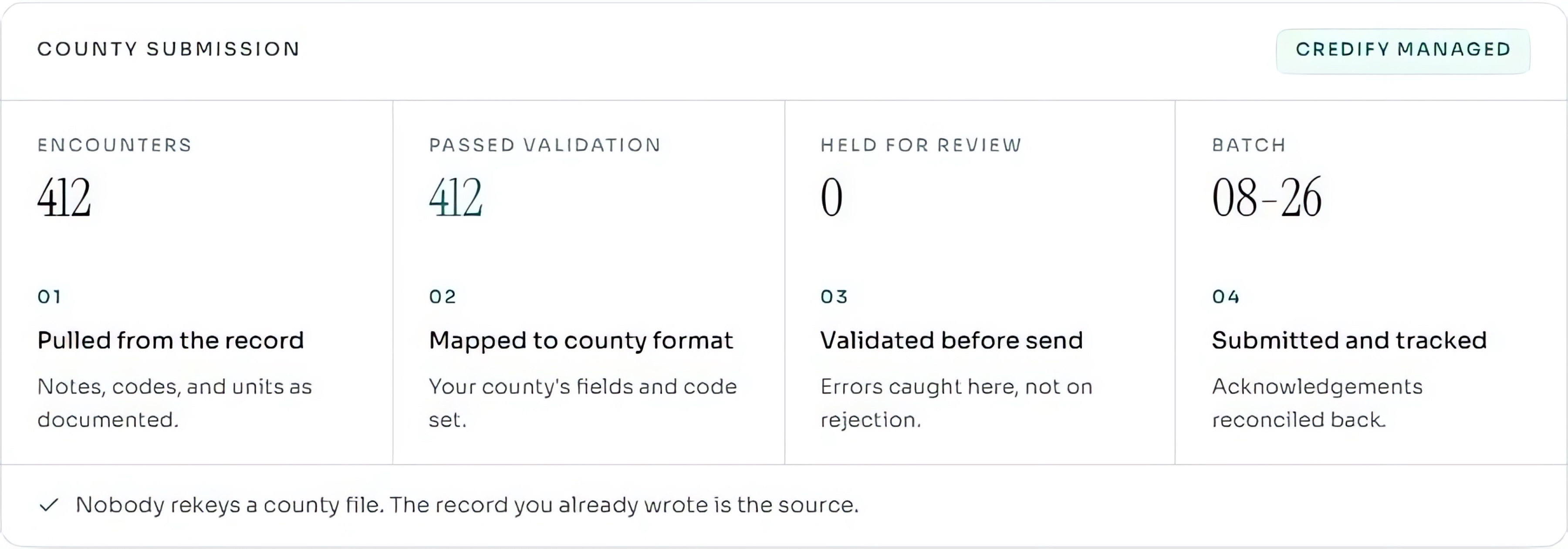Screen dimensions: 1568x549
Task: Click the Encounters label
Action: point(115,145)
